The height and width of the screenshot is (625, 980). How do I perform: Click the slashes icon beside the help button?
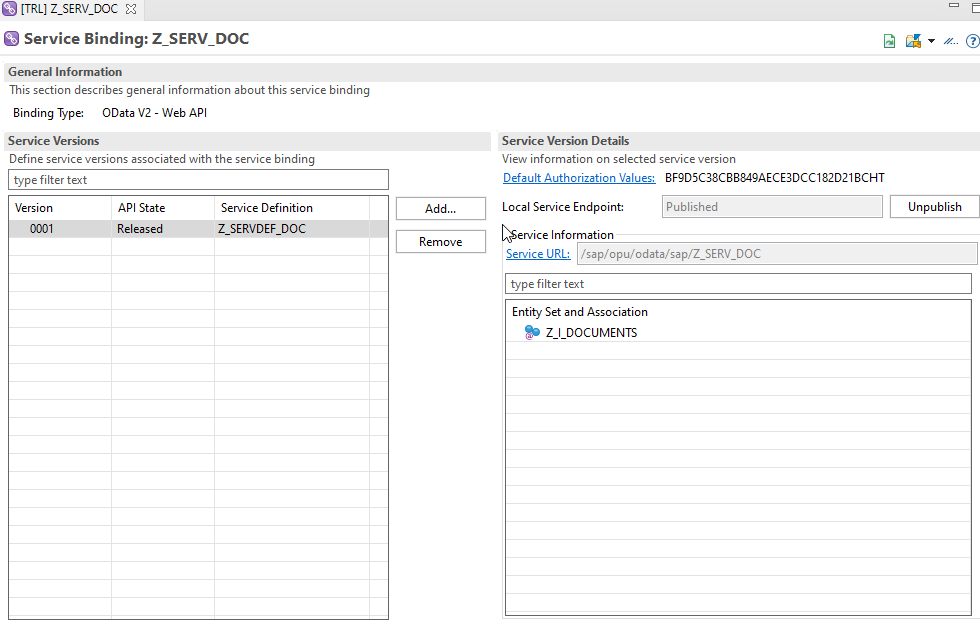[950, 41]
